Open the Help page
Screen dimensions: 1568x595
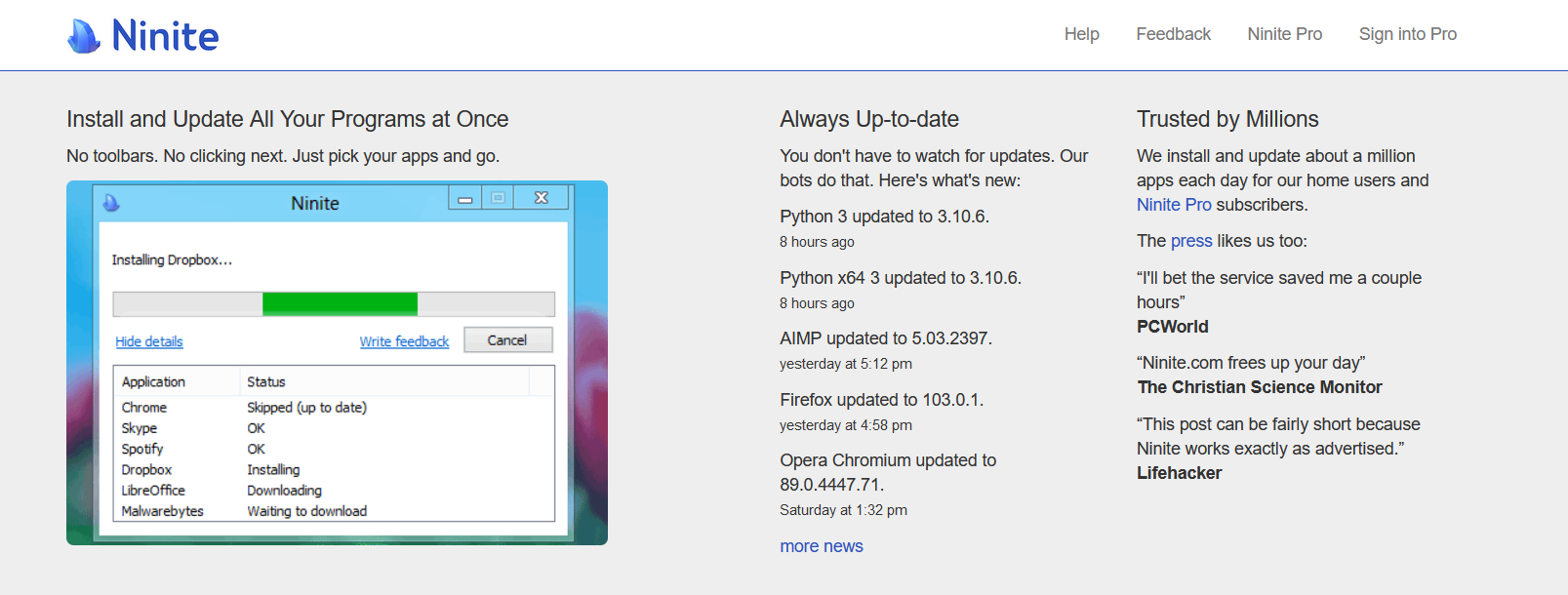tap(1081, 34)
